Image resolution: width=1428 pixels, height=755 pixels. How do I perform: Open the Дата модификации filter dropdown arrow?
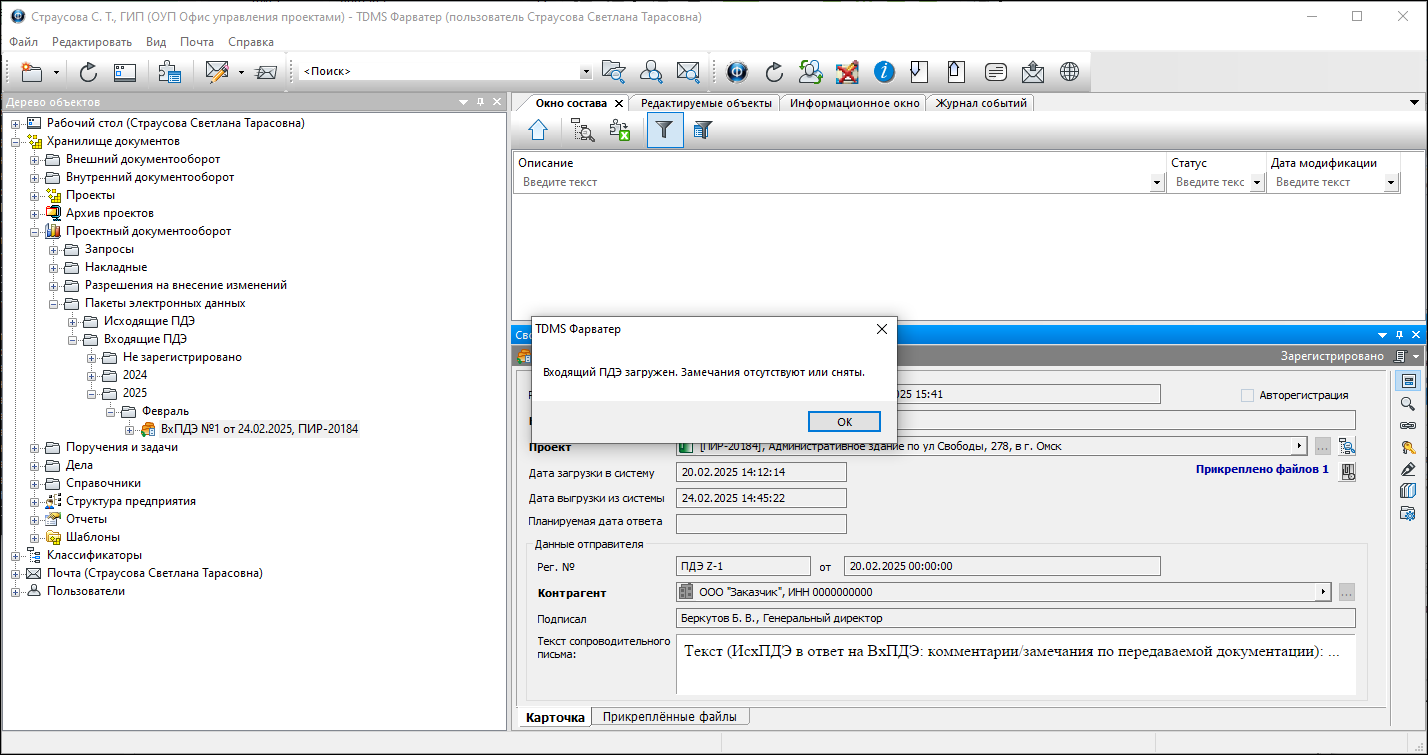point(1391,183)
